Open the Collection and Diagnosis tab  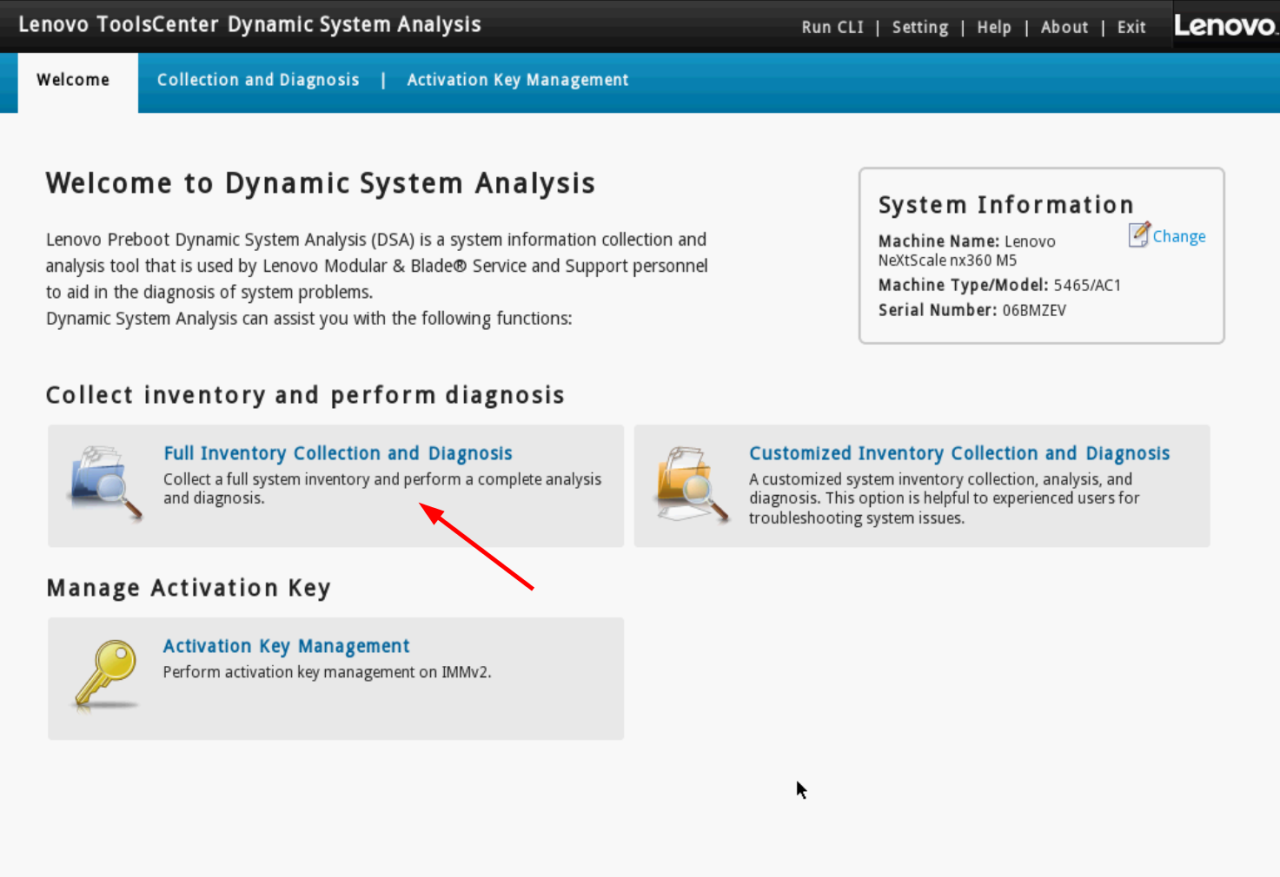tap(258, 80)
